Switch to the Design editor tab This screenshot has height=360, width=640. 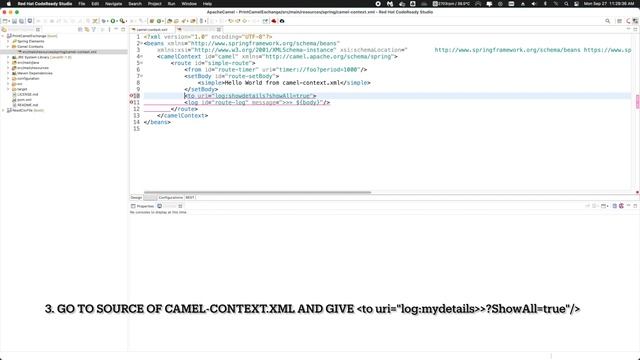pyautogui.click(x=136, y=198)
